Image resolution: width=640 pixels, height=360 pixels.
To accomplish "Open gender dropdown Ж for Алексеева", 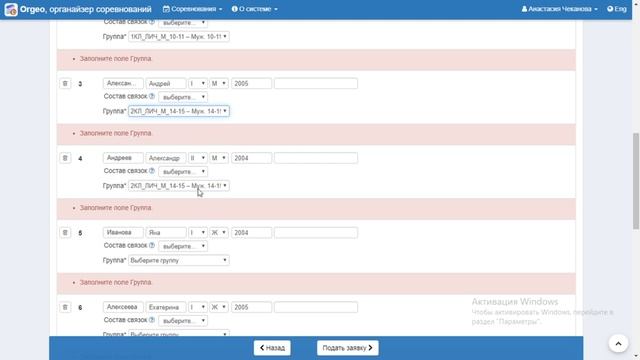I will click(219, 307).
